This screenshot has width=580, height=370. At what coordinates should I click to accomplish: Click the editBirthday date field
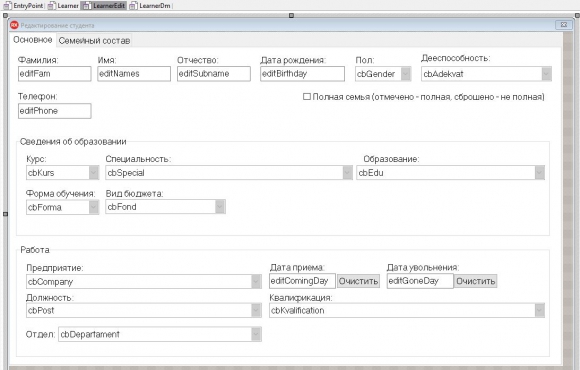pyautogui.click(x=302, y=74)
